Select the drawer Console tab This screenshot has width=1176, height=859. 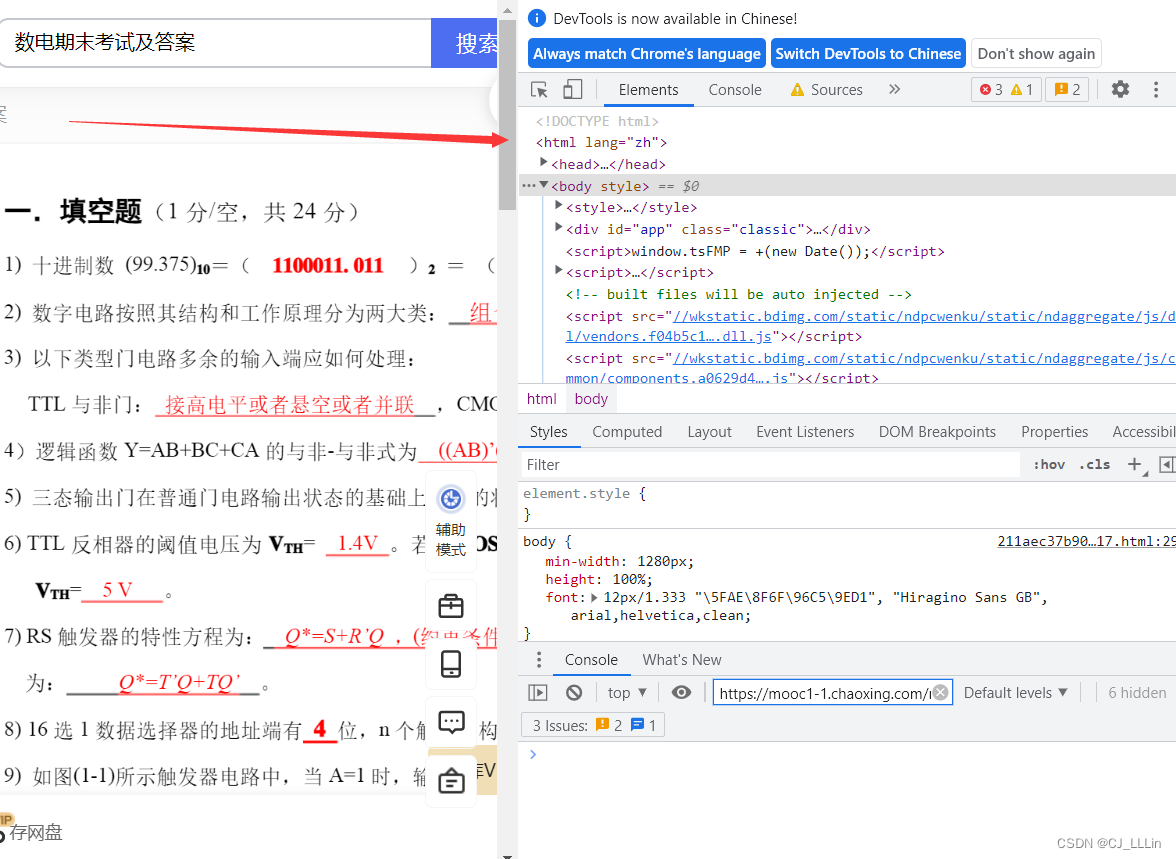pos(591,659)
